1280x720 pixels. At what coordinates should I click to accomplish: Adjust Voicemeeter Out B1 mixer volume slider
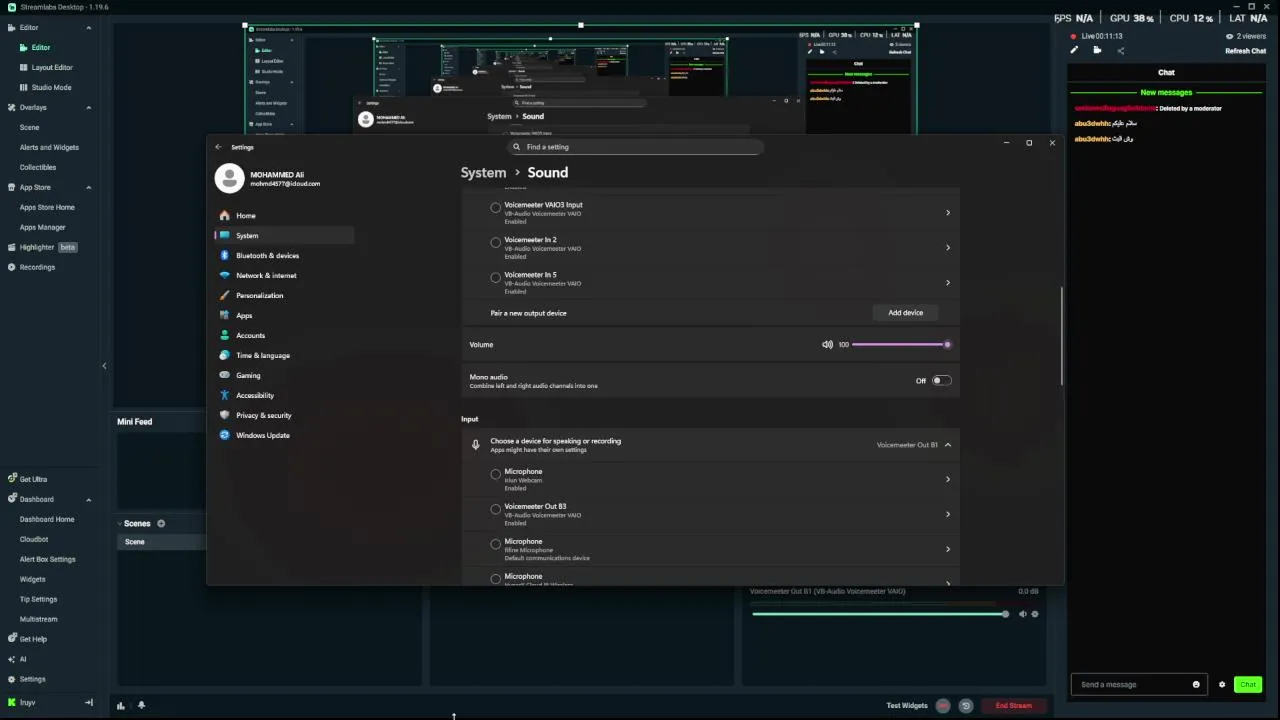(880, 614)
